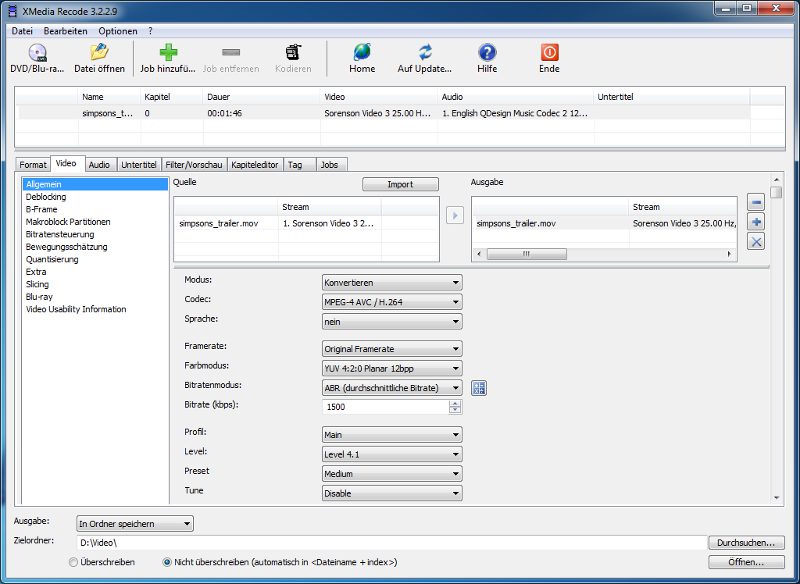The image size is (800, 584).
Task: Click the Import button
Action: coord(400,184)
